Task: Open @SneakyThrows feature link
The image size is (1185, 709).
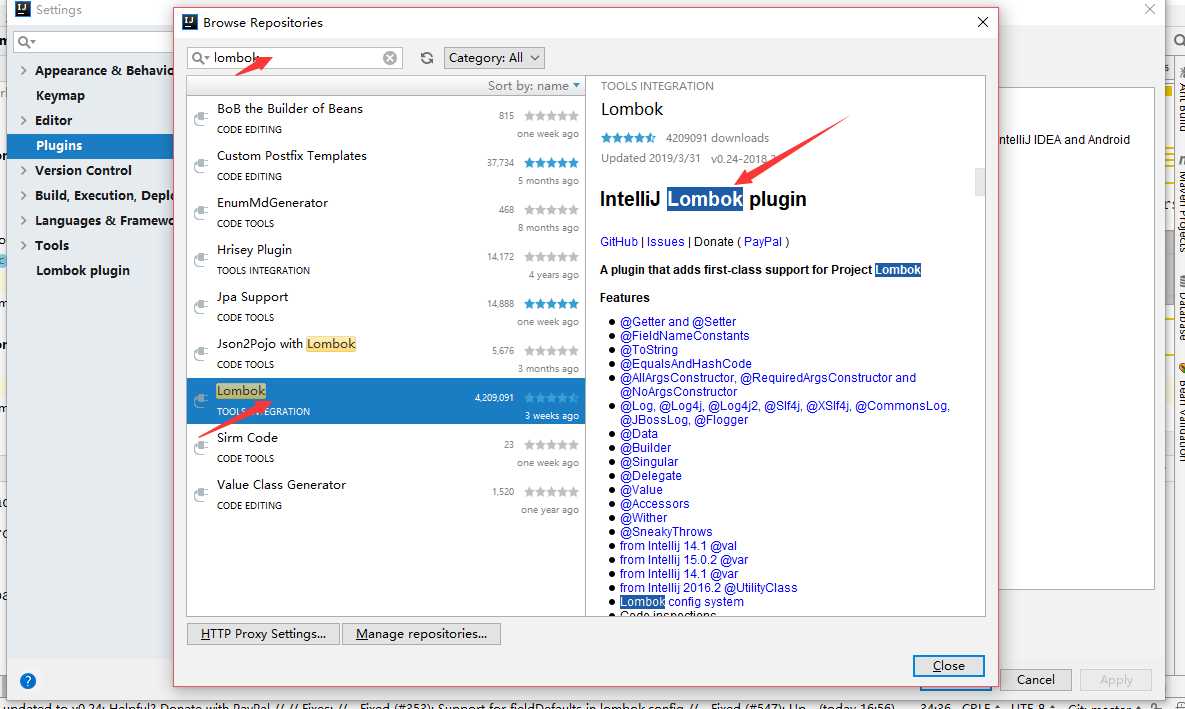Action: point(666,531)
